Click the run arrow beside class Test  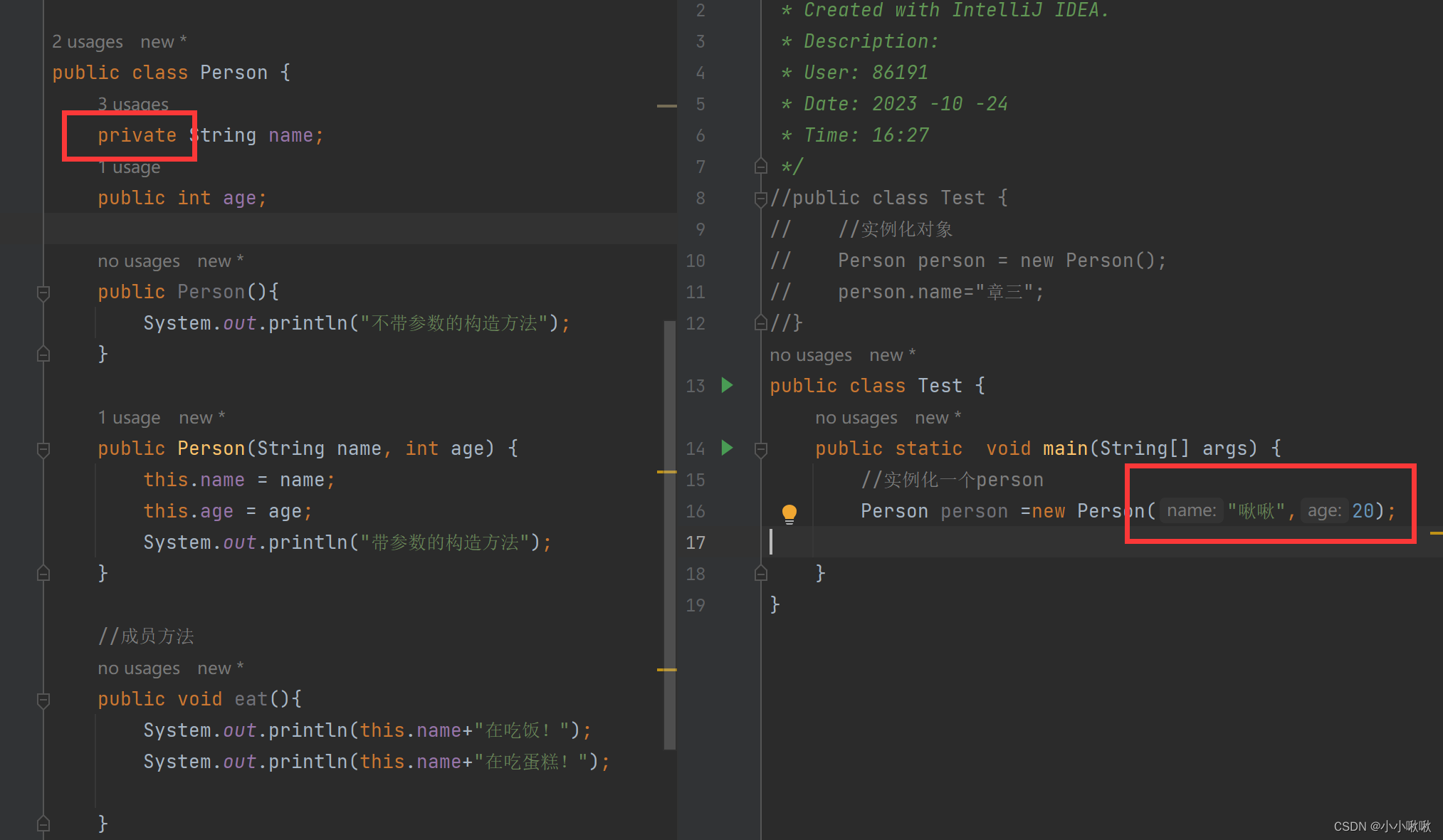pyautogui.click(x=727, y=385)
